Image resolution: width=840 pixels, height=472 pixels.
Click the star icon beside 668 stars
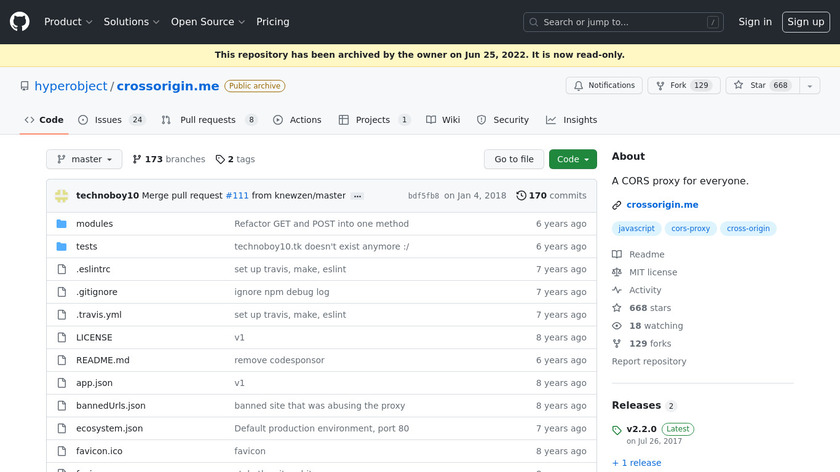(617, 308)
